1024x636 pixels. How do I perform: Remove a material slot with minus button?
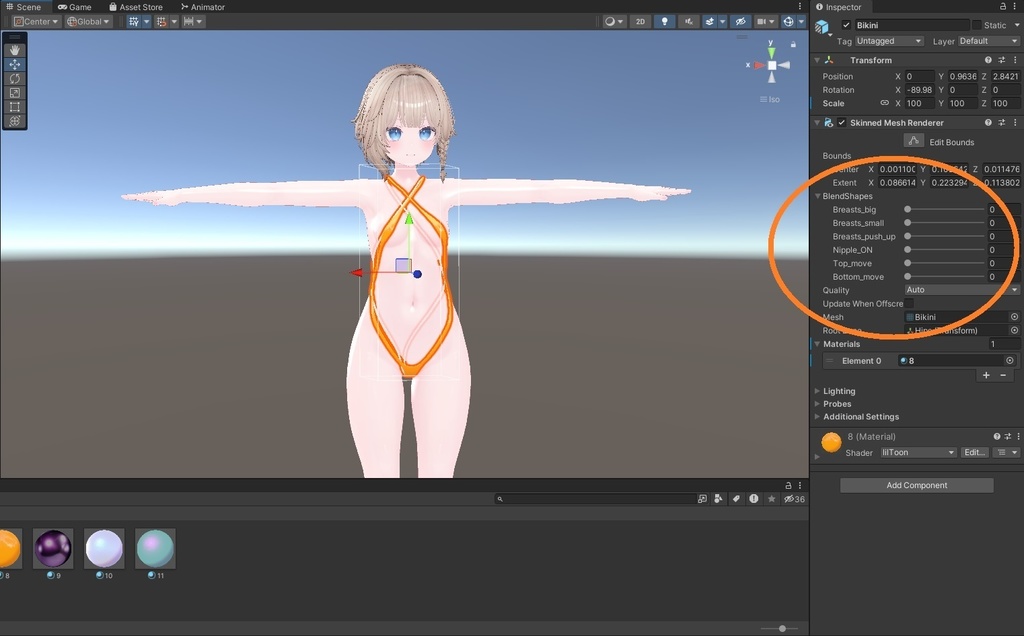pyautogui.click(x=1003, y=375)
